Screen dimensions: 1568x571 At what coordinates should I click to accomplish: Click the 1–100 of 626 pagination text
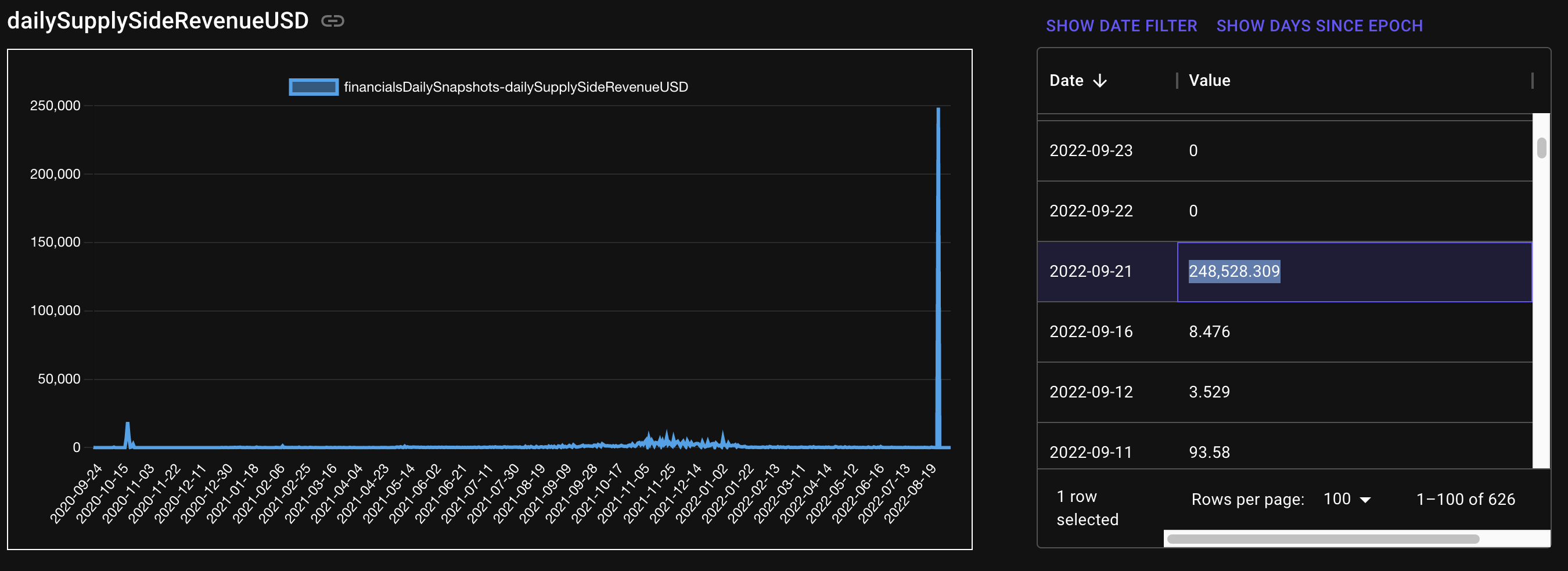1465,498
